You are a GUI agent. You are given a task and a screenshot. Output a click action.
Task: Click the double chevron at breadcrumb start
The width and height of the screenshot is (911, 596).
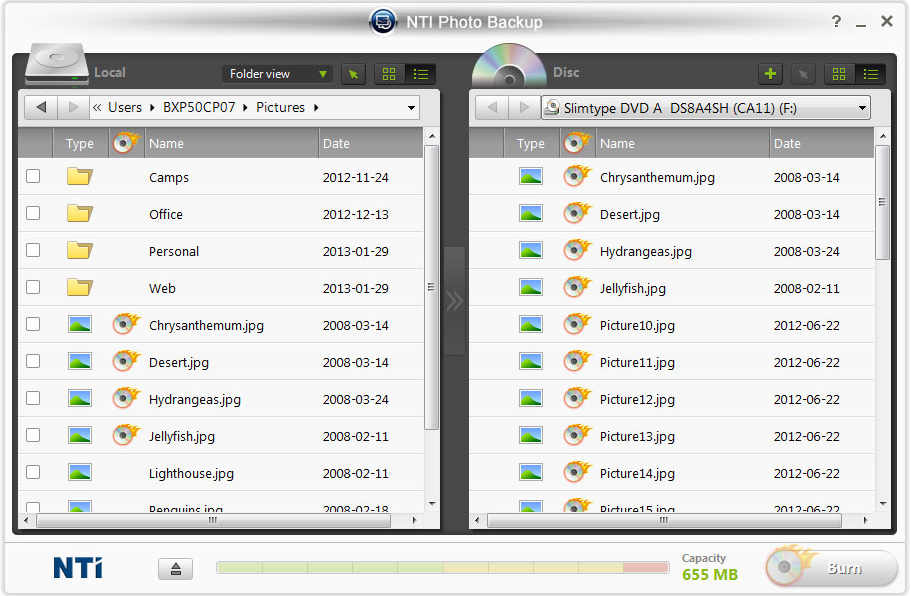point(97,108)
